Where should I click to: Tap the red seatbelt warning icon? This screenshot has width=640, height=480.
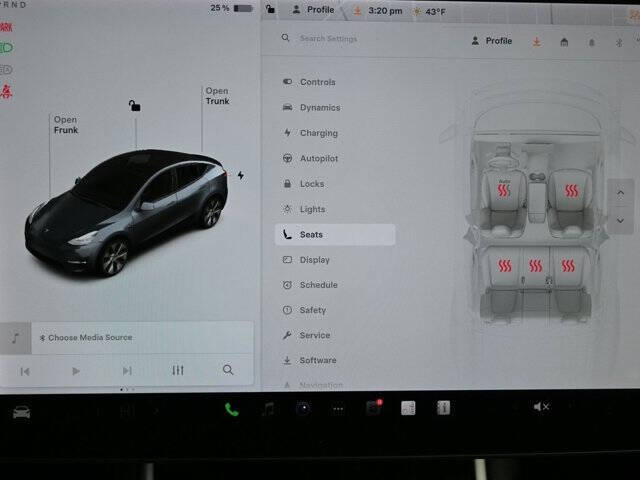(x=6, y=92)
